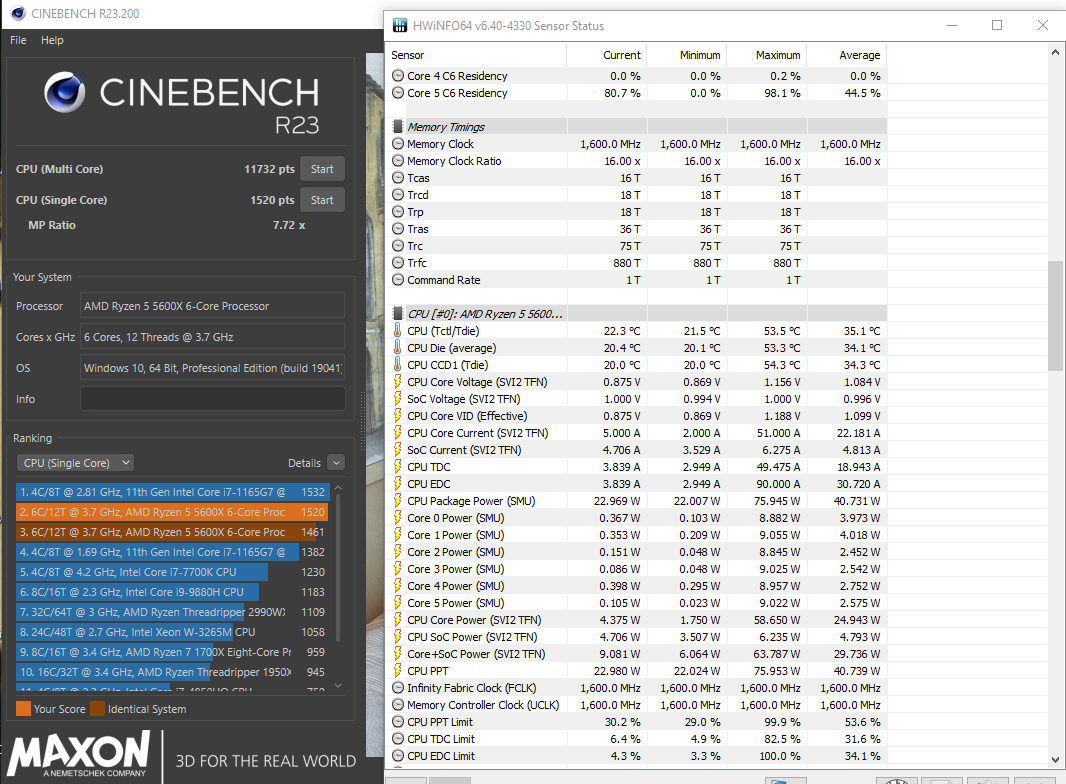
Task: Click ranking list scroll up arrow
Action: coord(338,488)
